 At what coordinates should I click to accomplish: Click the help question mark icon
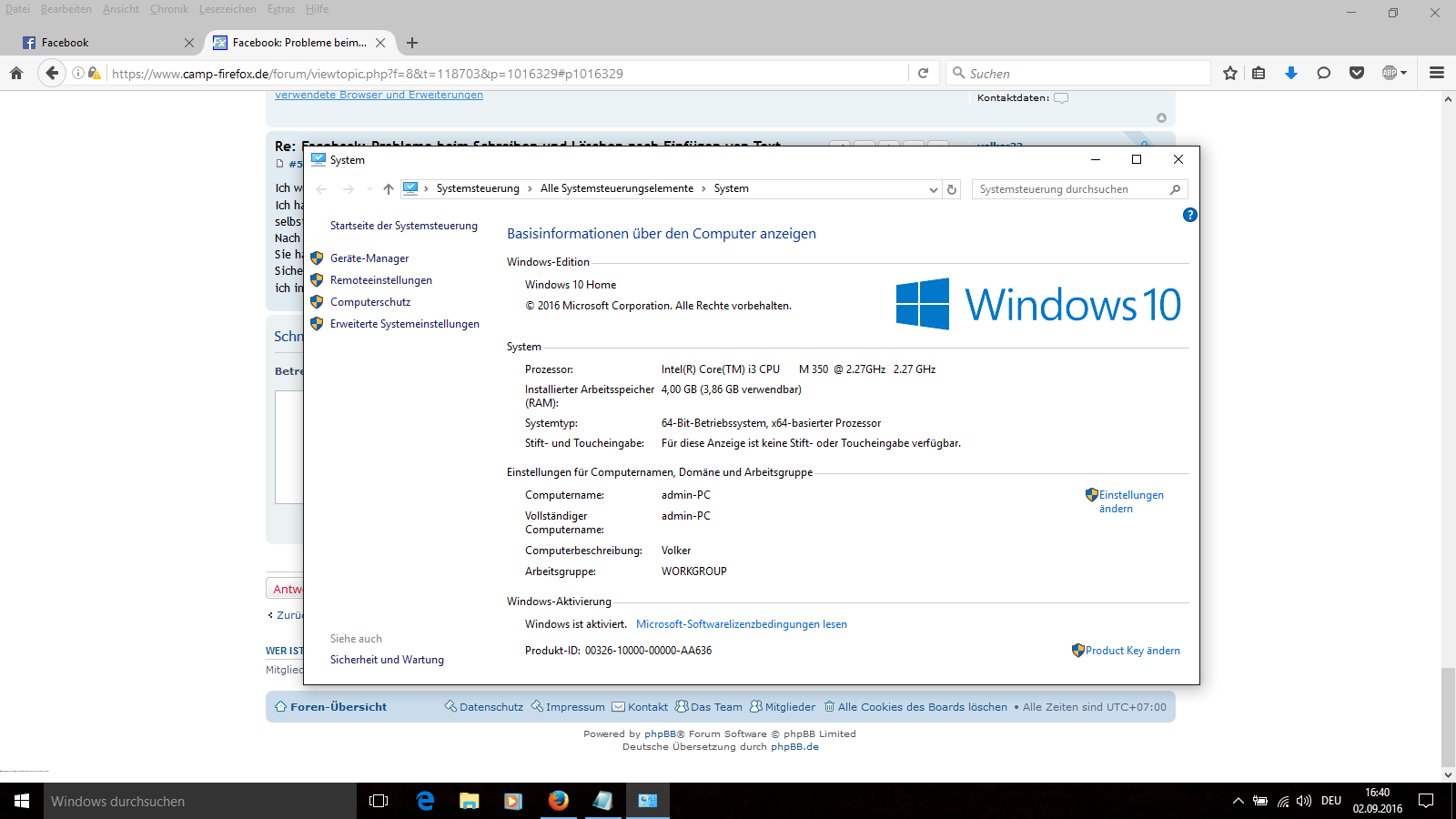[x=1189, y=215]
